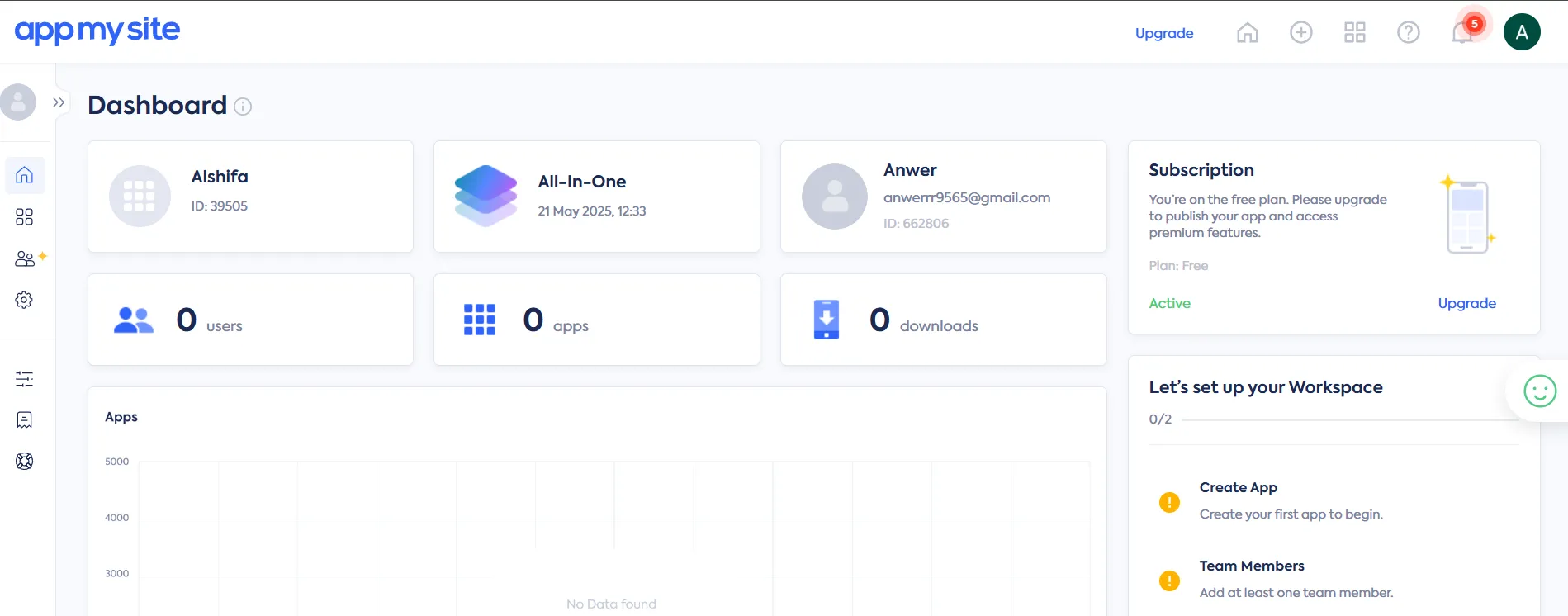Open the billing receipt icon in sidebar
The width and height of the screenshot is (1568, 616).
pos(25,420)
